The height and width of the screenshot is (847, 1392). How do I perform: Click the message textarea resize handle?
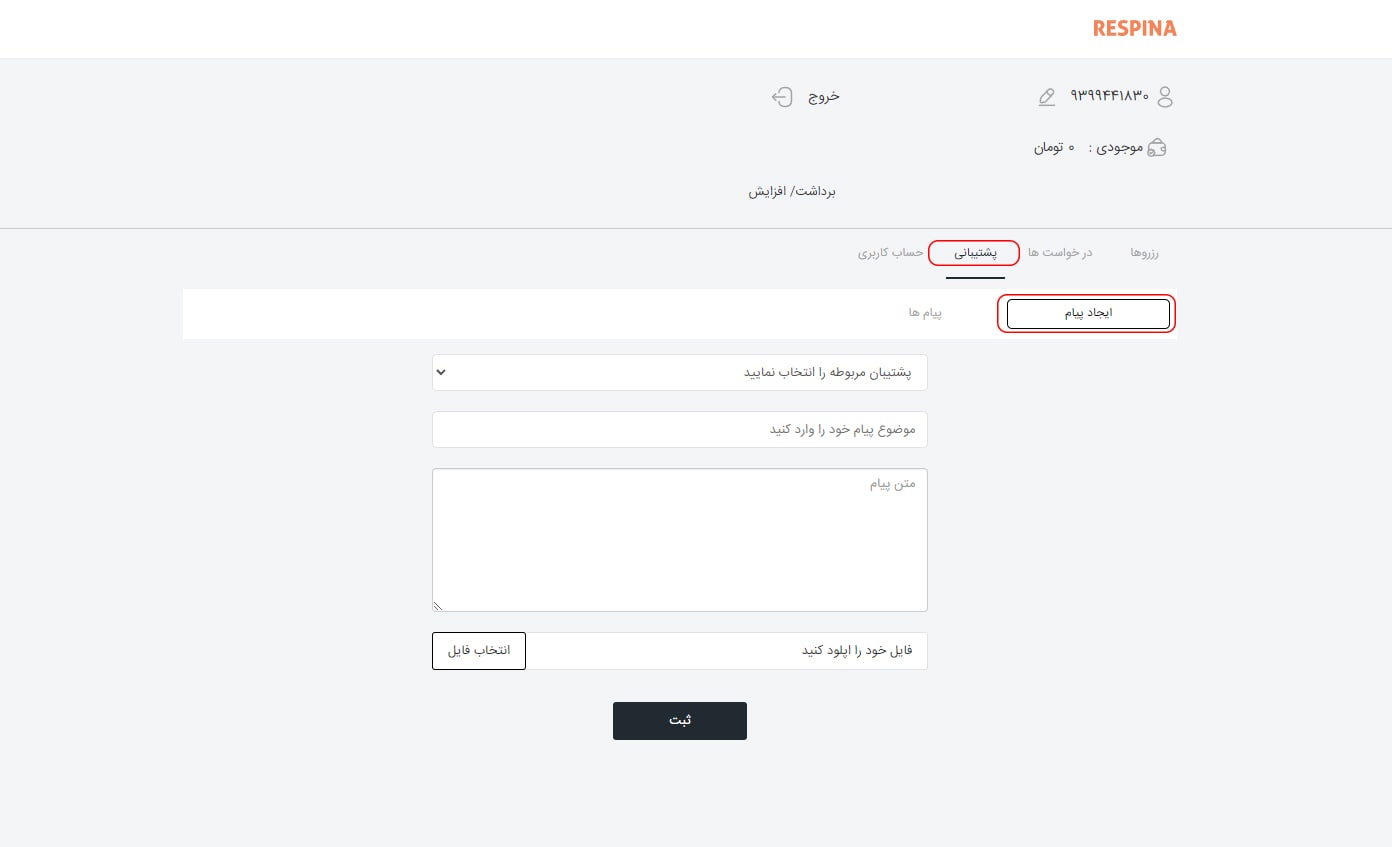(438, 605)
